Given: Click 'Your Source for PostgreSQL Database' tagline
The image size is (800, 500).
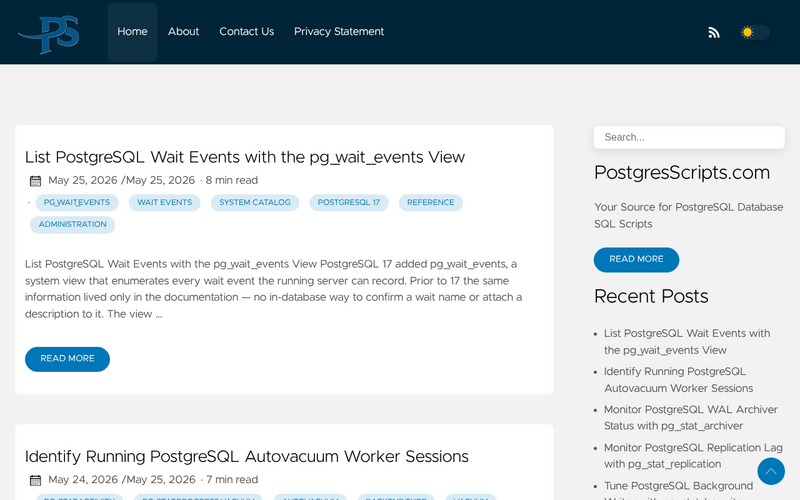Looking at the screenshot, I should coord(688,215).
